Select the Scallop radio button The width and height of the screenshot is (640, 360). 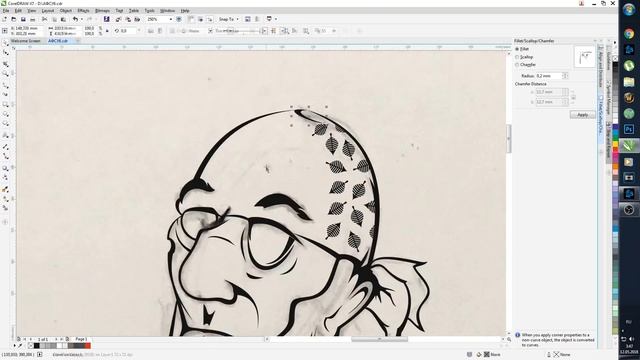point(517,57)
